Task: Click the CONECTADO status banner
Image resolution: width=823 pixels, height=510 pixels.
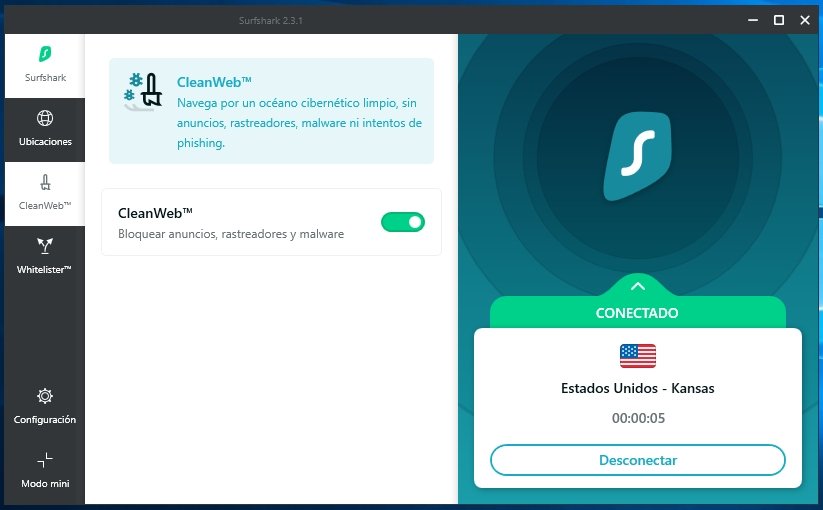Action: click(x=637, y=313)
